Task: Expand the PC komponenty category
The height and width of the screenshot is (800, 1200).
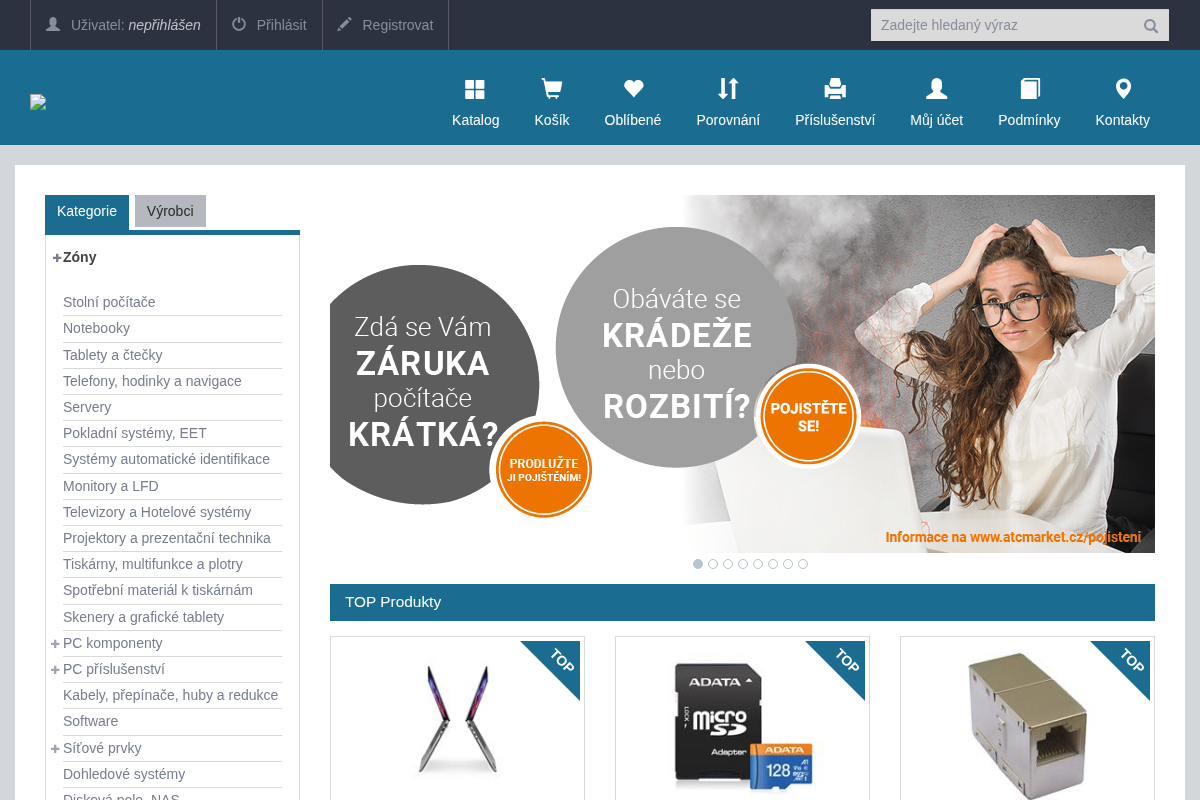Action: [x=56, y=643]
